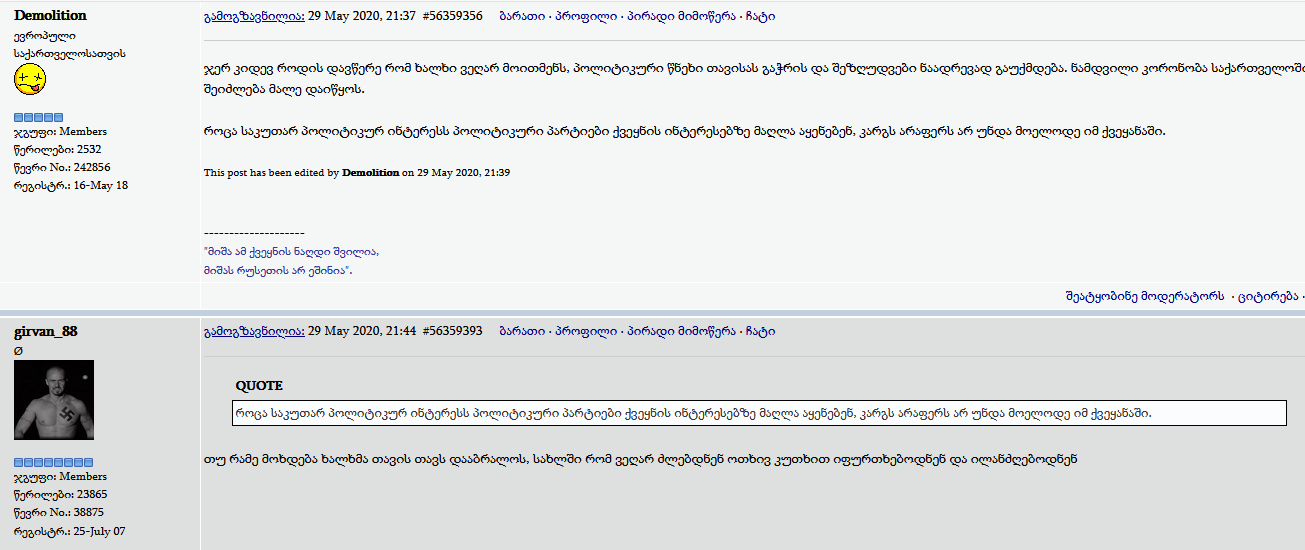Click girvan_88's rank pips bar
This screenshot has width=1305, height=550.
tap(53, 462)
